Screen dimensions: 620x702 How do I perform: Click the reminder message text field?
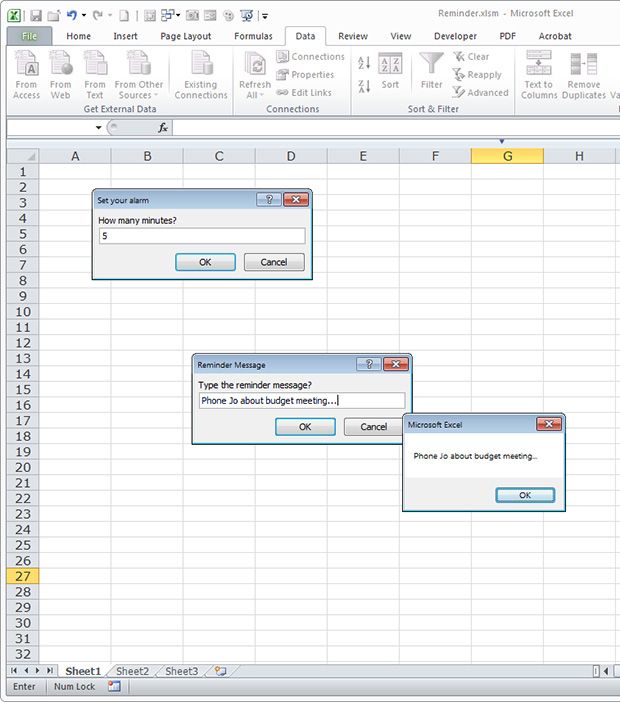pos(302,401)
